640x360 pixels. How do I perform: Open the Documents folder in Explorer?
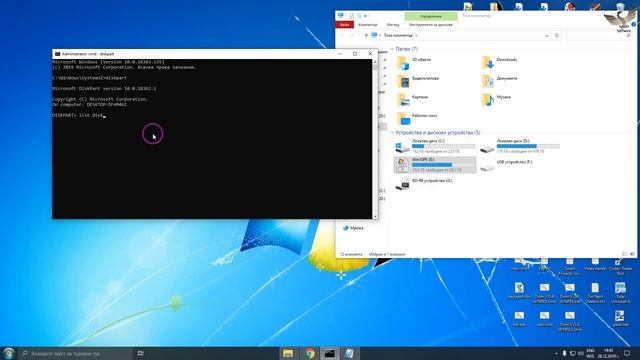click(500, 81)
